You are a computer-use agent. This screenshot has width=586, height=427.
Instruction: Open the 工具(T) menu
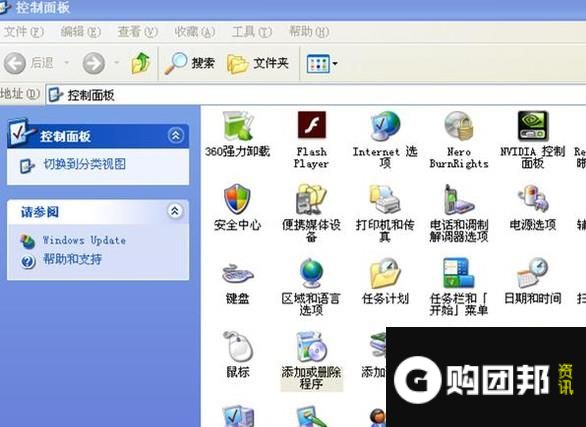point(252,32)
